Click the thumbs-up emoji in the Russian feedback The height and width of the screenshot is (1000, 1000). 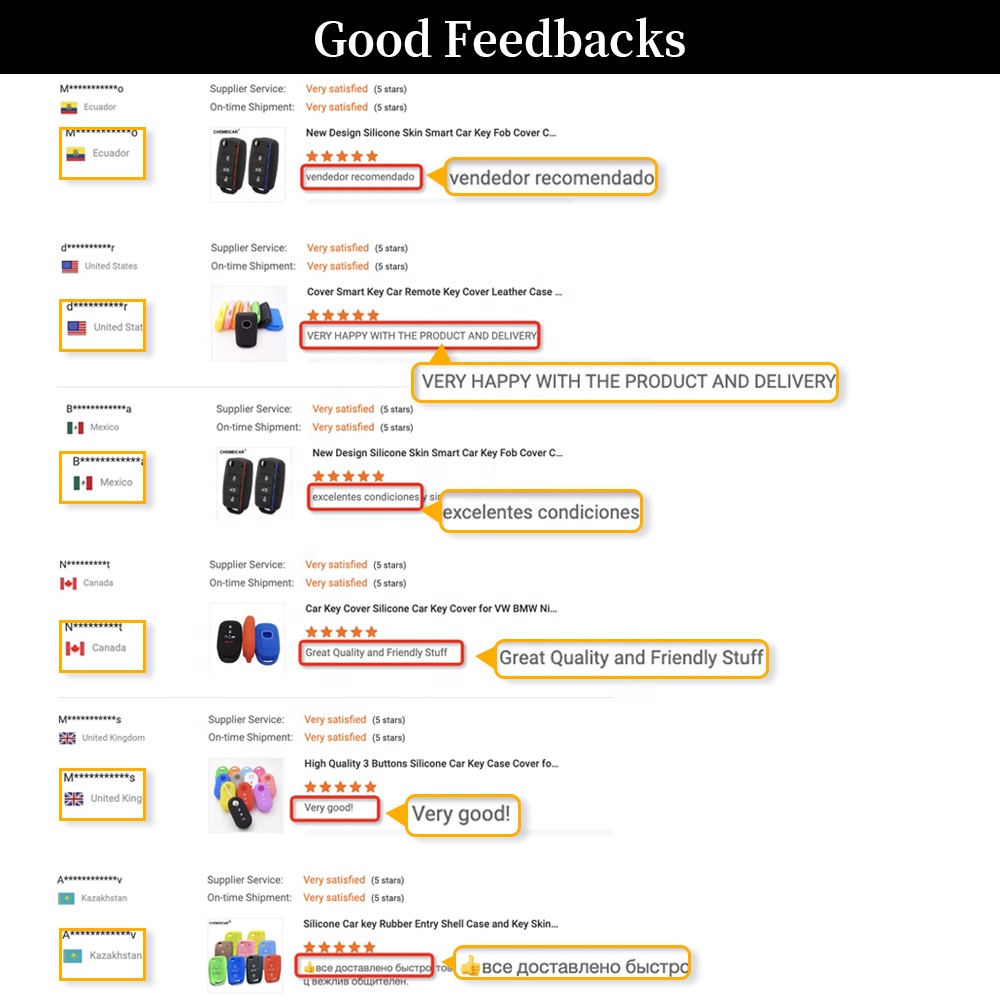point(311,967)
